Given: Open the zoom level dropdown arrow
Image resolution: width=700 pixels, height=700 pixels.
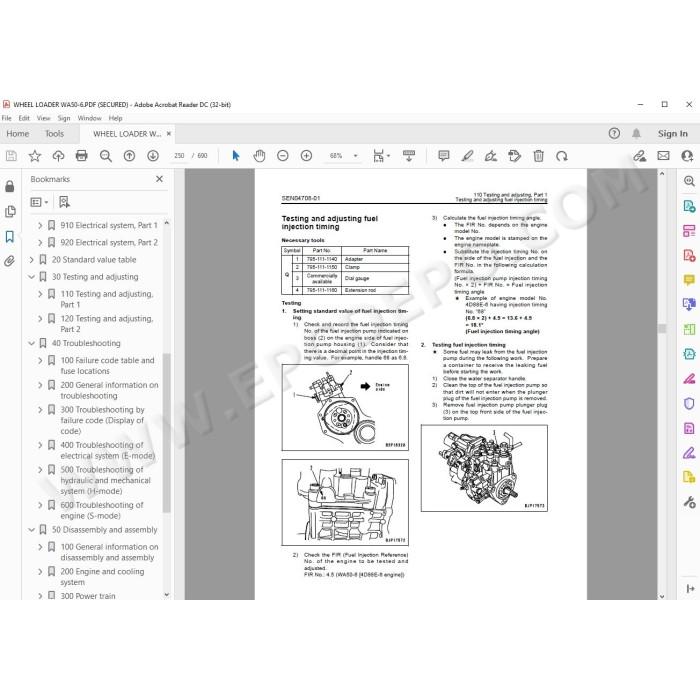Looking at the screenshot, I should pyautogui.click(x=356, y=156).
